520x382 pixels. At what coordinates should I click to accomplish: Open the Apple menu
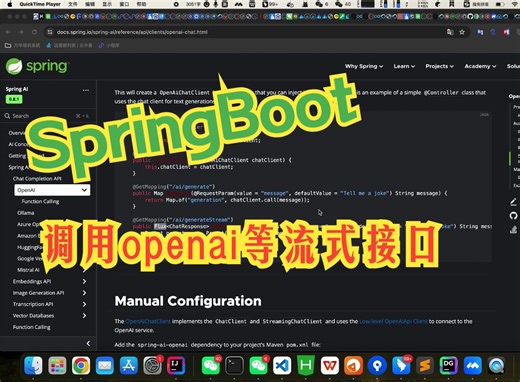(10, 4)
